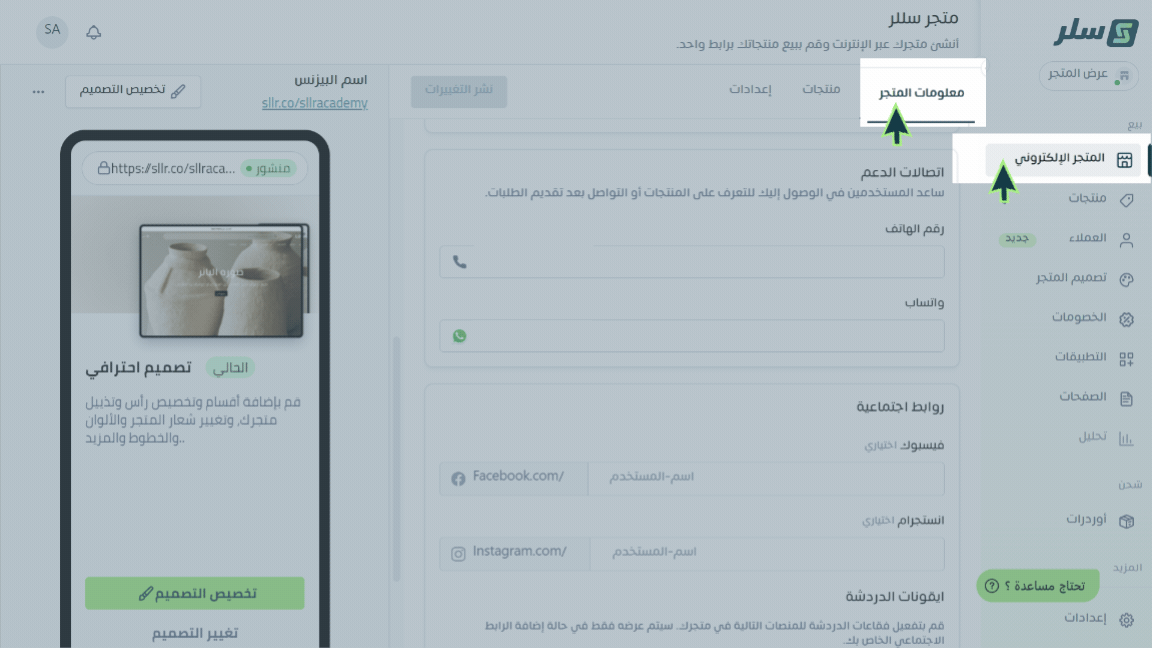Open المتجر الإلكتروني in the sidebar

pos(1063,159)
